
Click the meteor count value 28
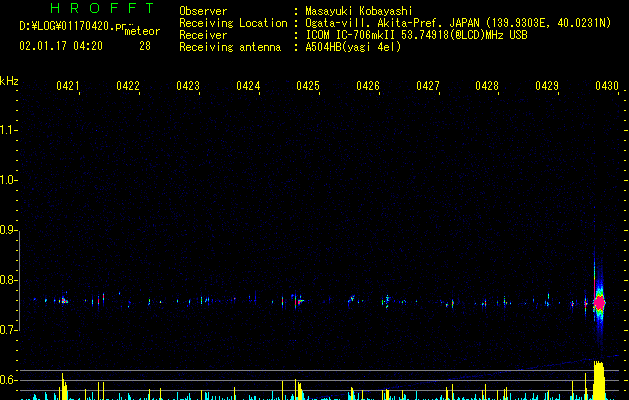tap(145, 46)
